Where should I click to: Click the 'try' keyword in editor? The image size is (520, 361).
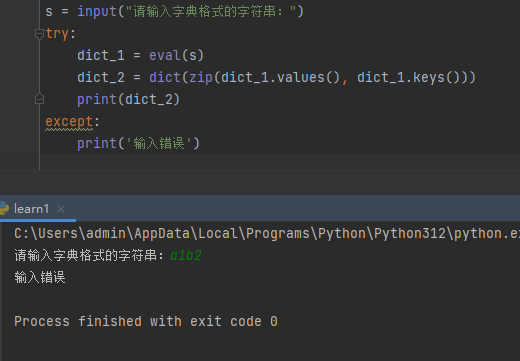tap(57, 34)
